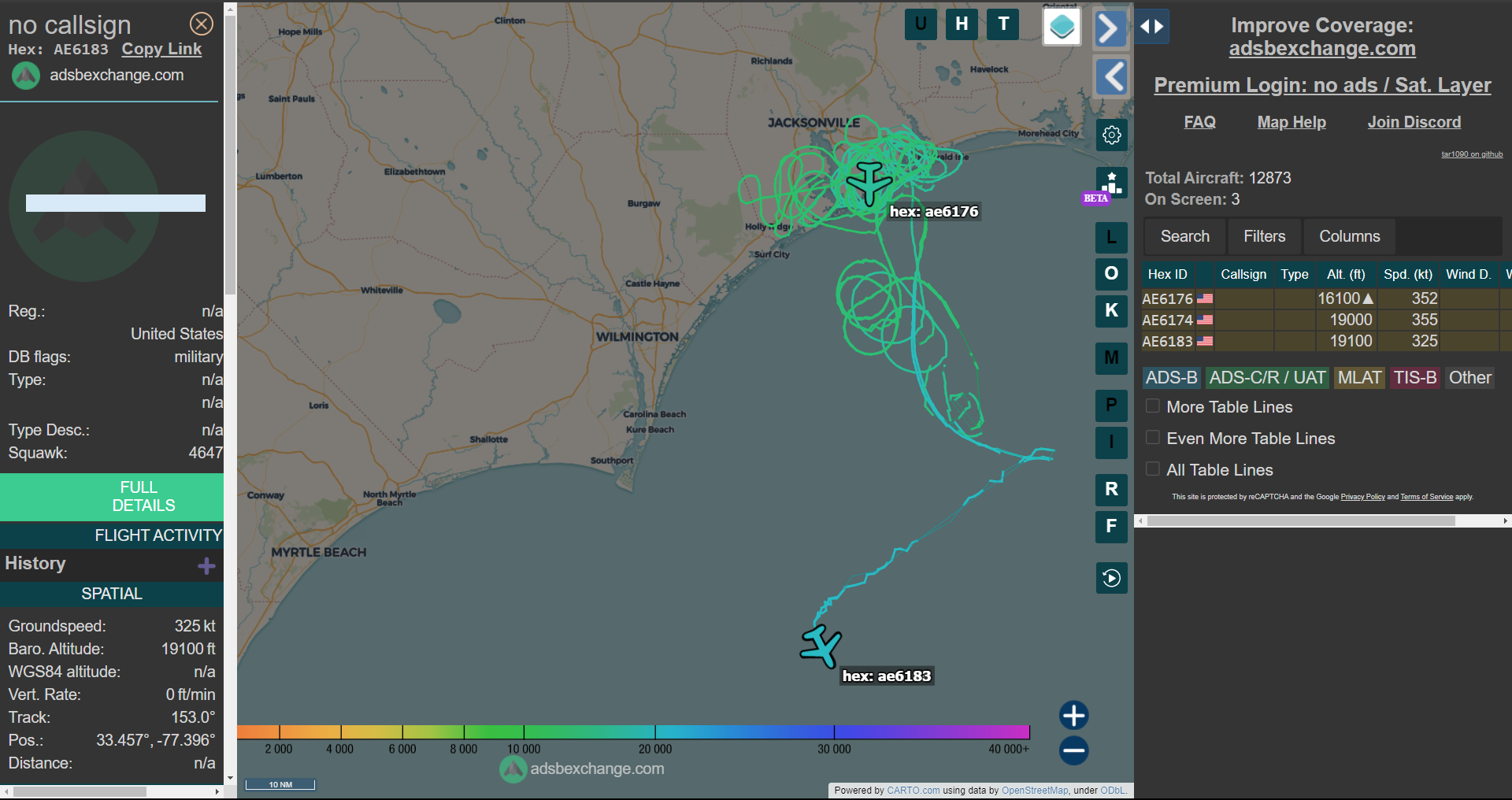Enable All Table Lines checkbox
Screen dimensions: 1512x800
click(x=1153, y=469)
